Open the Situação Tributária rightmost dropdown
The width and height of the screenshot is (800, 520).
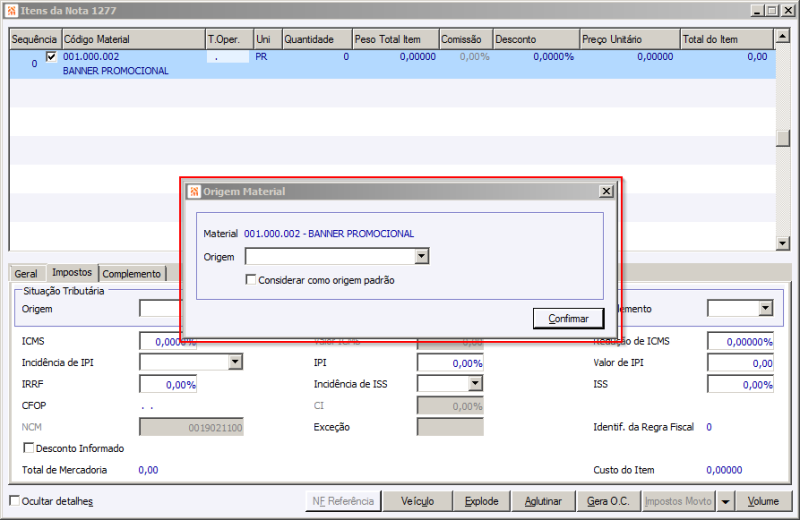(765, 308)
